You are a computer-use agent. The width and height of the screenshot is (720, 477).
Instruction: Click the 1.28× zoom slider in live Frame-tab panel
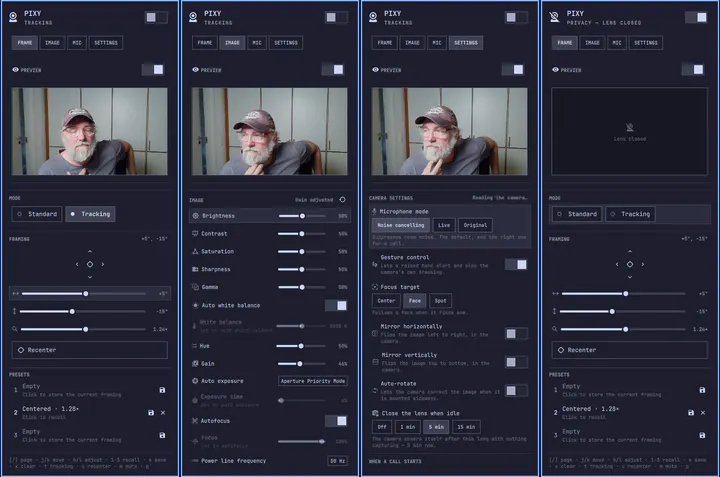click(83, 329)
